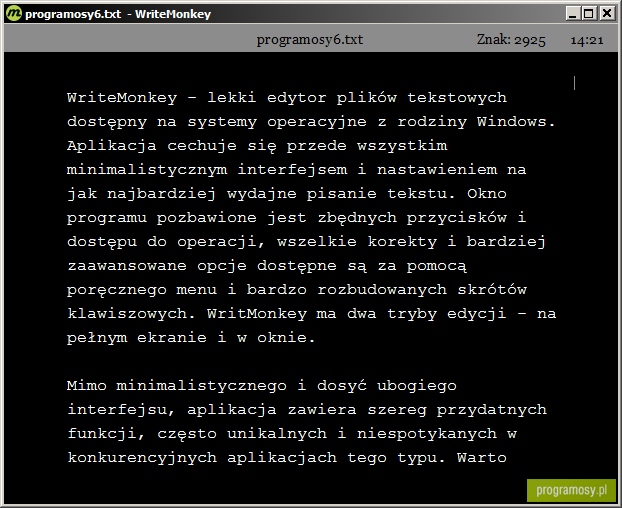Click the word 'Mimo' starting second paragraph
The height and width of the screenshot is (508, 622).
tap(86, 386)
